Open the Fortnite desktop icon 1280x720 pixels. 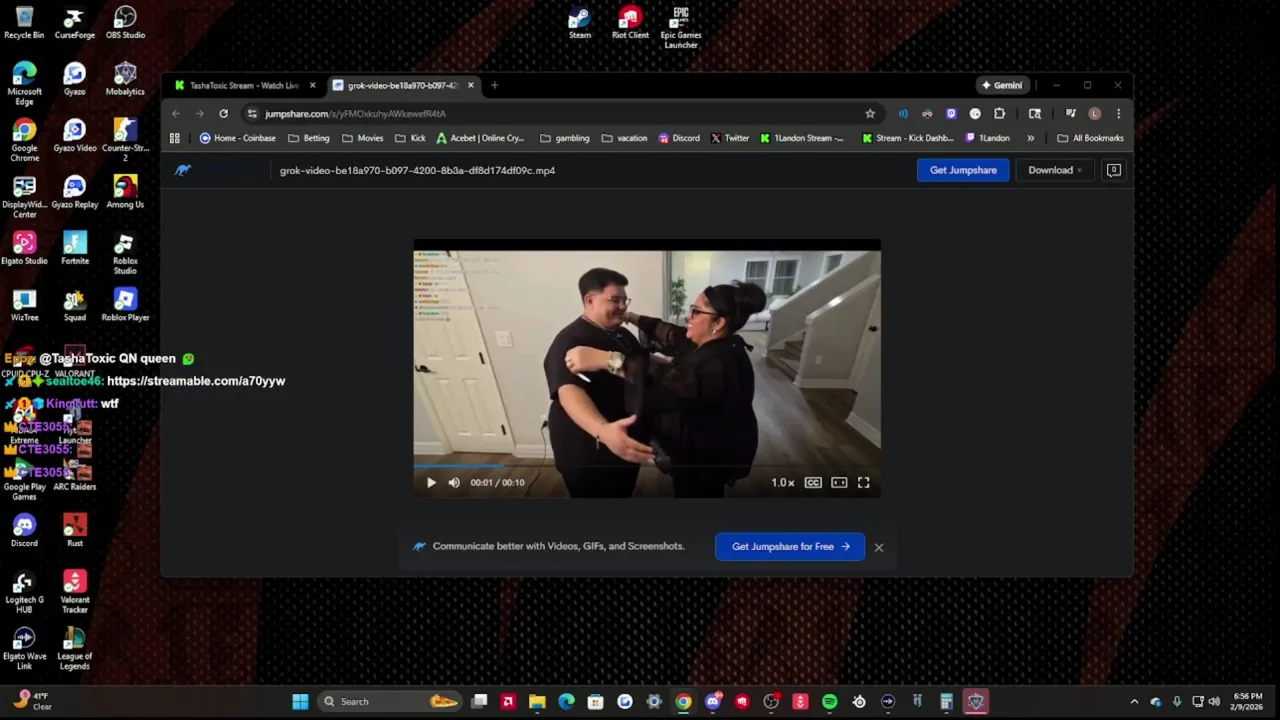click(x=75, y=249)
